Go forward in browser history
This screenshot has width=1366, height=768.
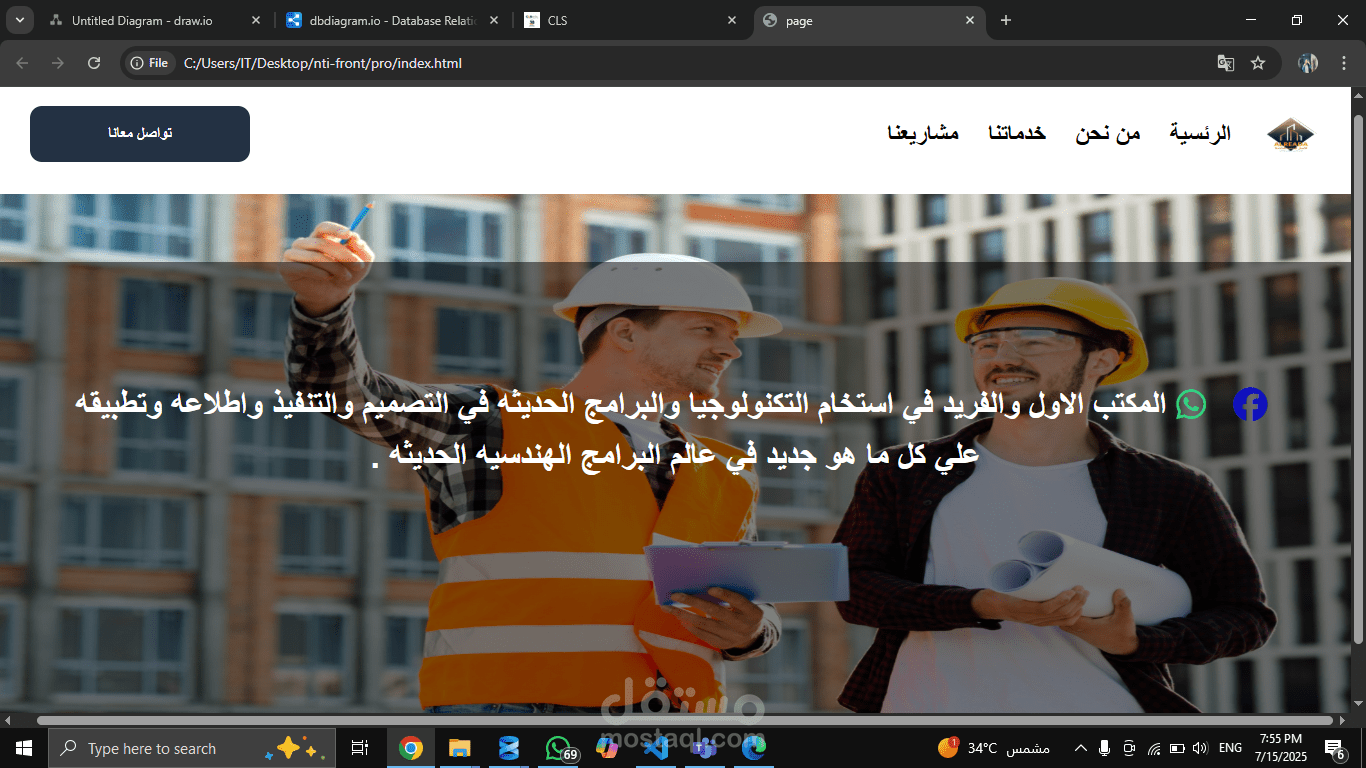pyautogui.click(x=58, y=63)
